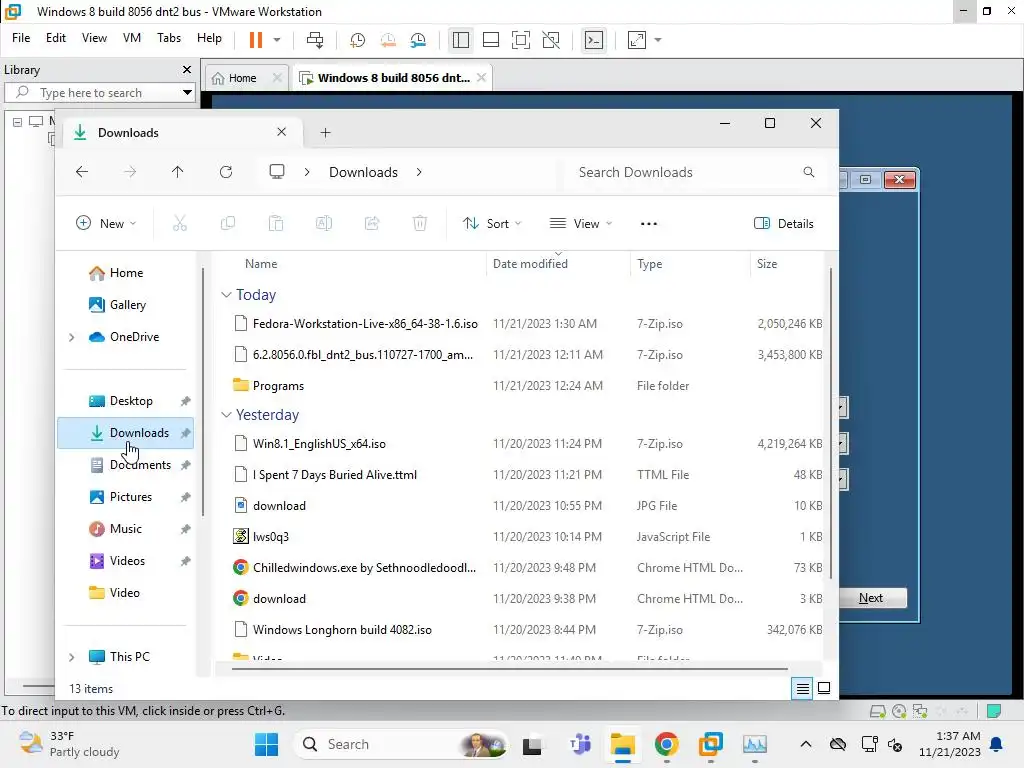
Task: Revert VM to previous snapshot
Action: [x=388, y=40]
